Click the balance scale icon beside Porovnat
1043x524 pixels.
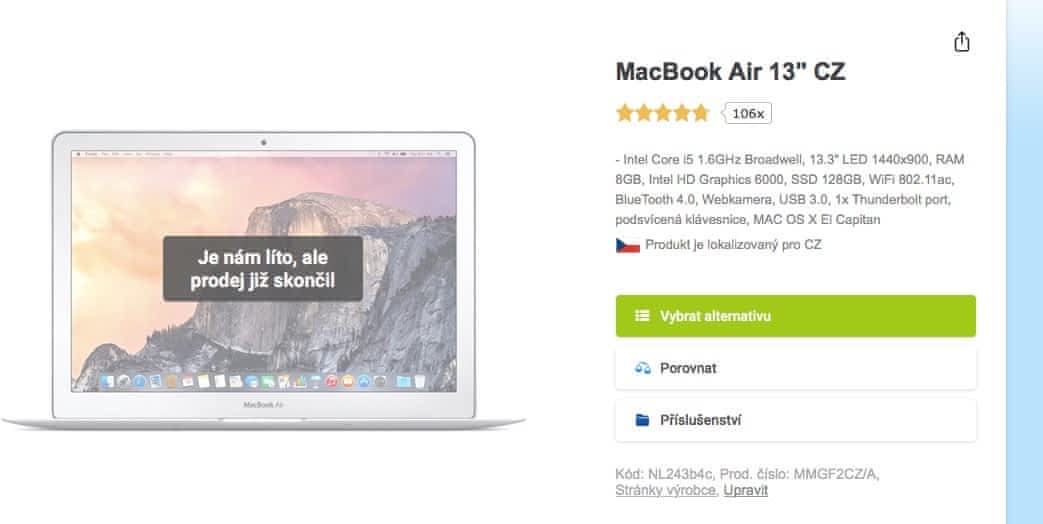642,368
